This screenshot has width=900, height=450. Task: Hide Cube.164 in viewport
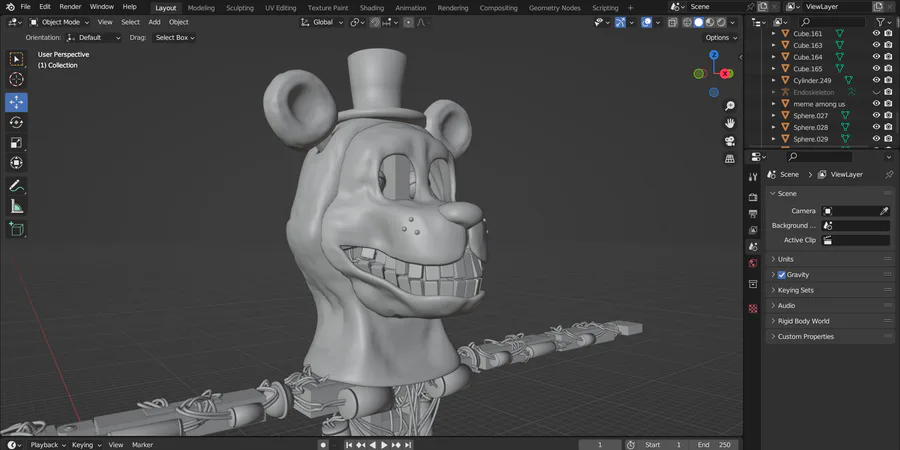[x=876, y=57]
